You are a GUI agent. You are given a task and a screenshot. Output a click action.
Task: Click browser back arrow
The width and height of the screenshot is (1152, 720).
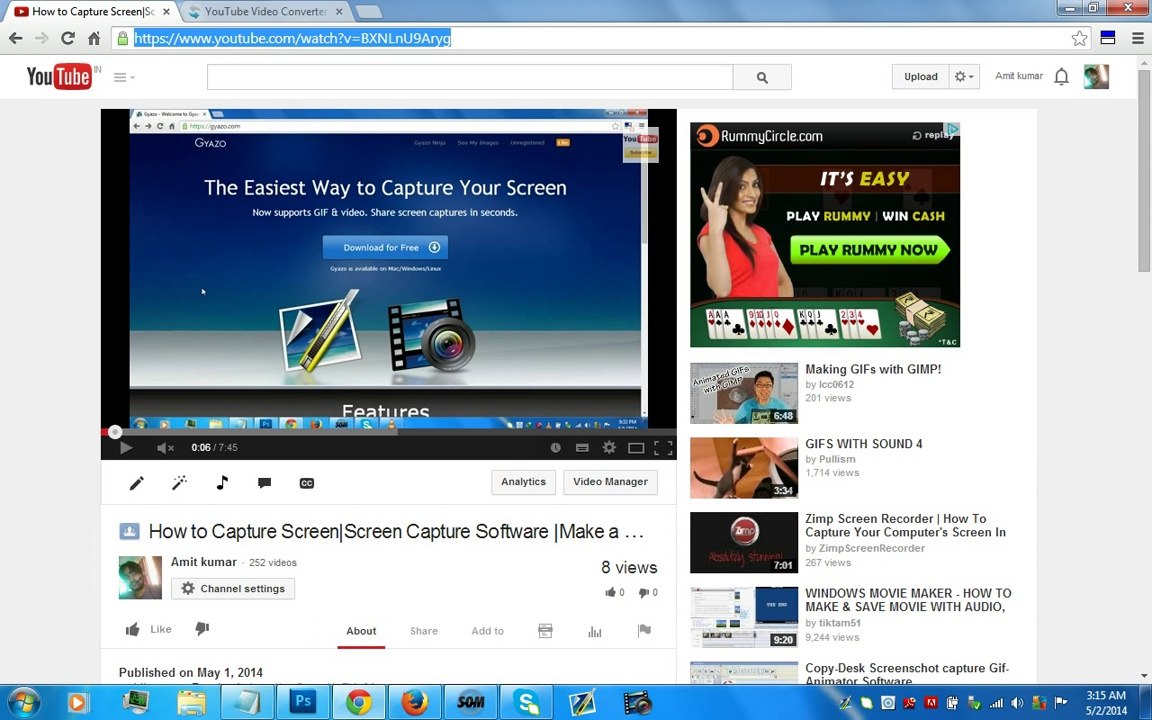(x=15, y=38)
